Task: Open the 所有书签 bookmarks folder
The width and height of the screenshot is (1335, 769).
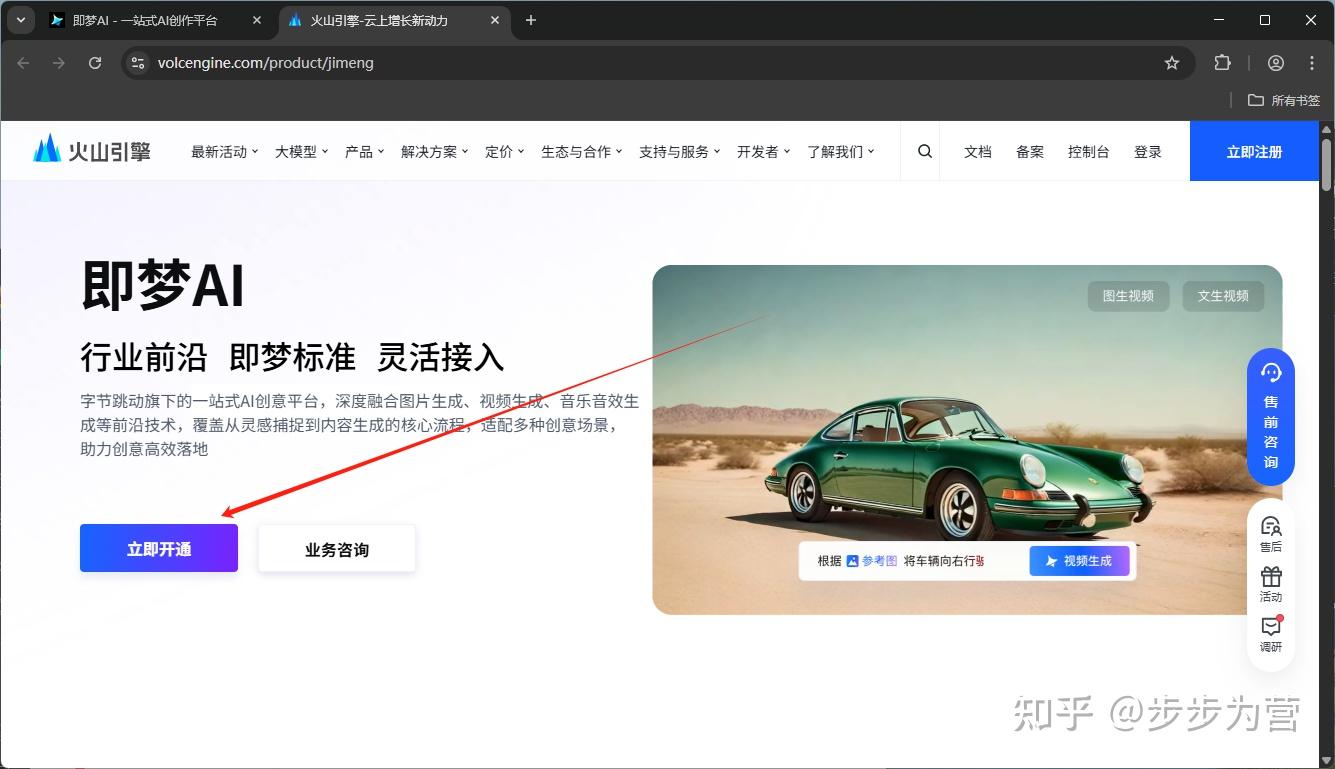Action: tap(1285, 100)
